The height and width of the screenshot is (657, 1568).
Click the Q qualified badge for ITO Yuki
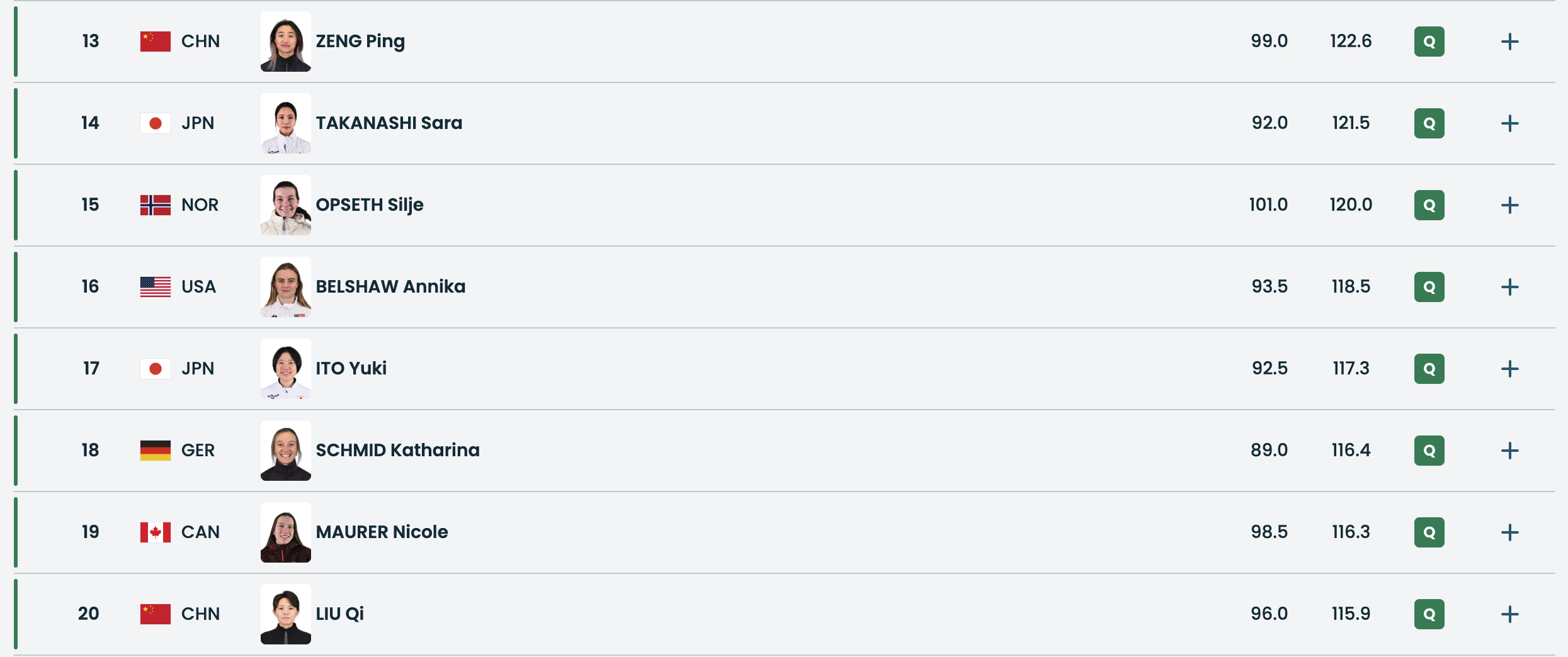1429,369
